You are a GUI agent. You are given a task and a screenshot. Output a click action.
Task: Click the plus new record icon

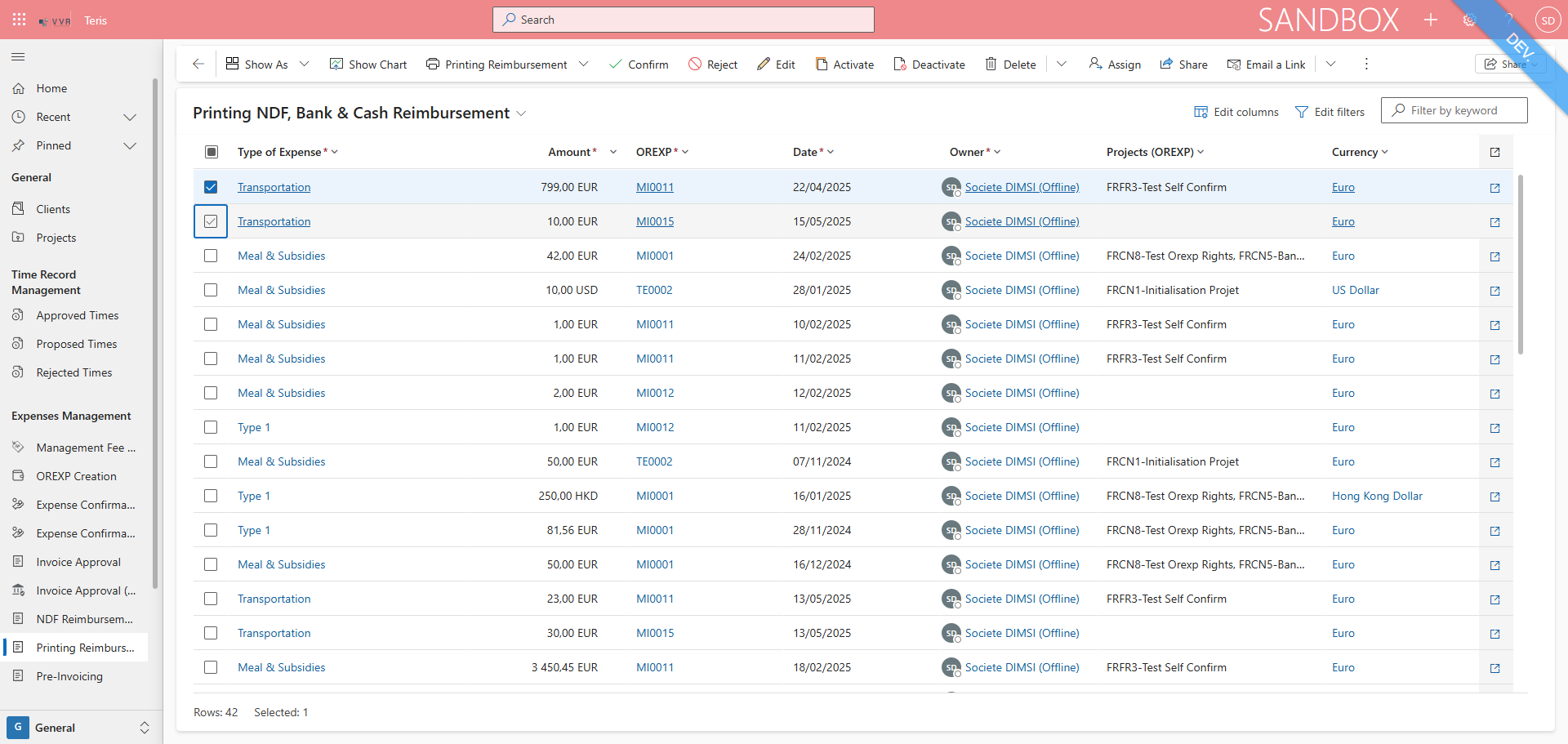click(x=1431, y=20)
